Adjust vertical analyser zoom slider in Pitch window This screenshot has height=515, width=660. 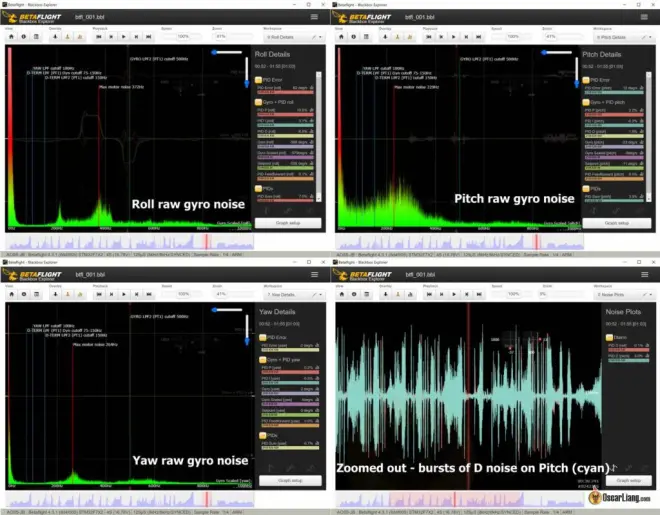(577, 72)
